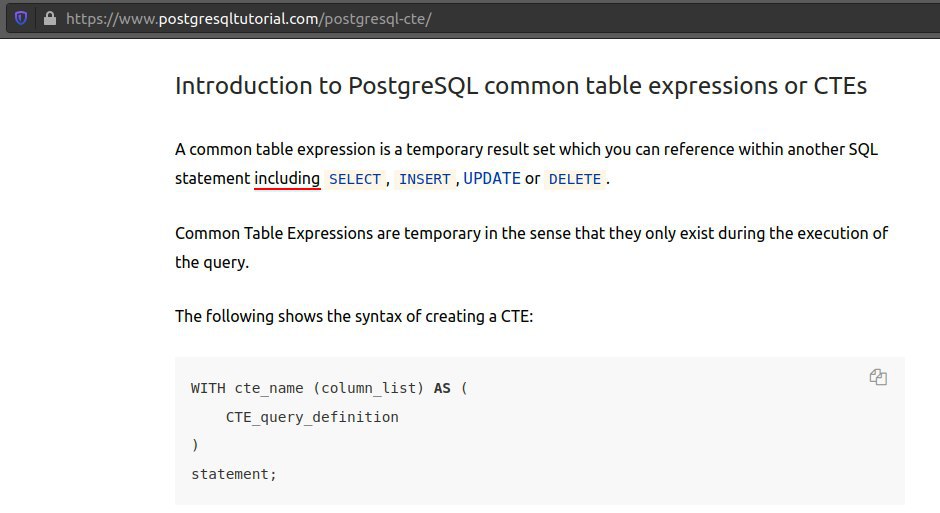940x513 pixels.
Task: Click the sentence "The following shows the syntax of creating a CTE:"
Action: coord(354,316)
